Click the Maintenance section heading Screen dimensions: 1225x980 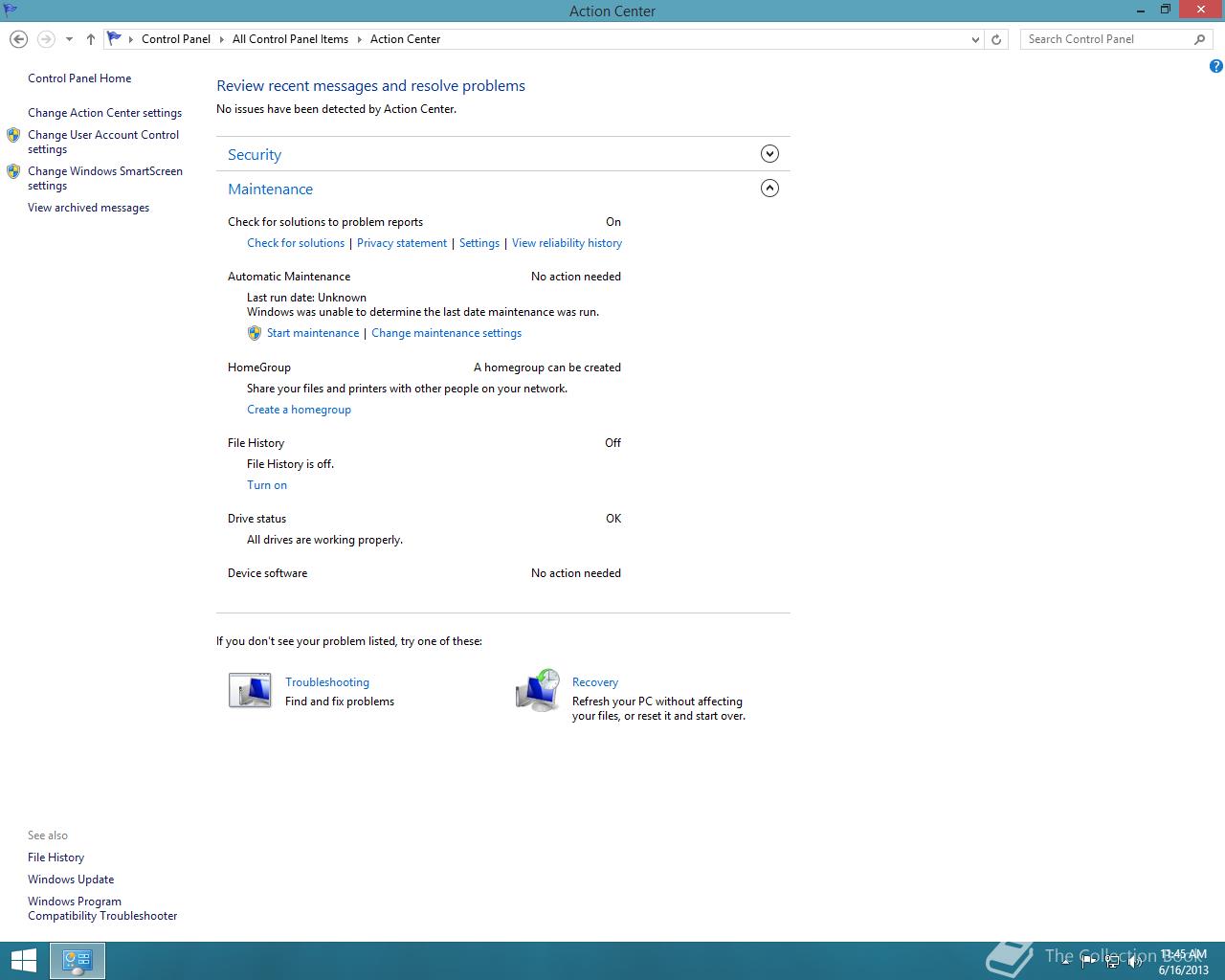pyautogui.click(x=270, y=189)
